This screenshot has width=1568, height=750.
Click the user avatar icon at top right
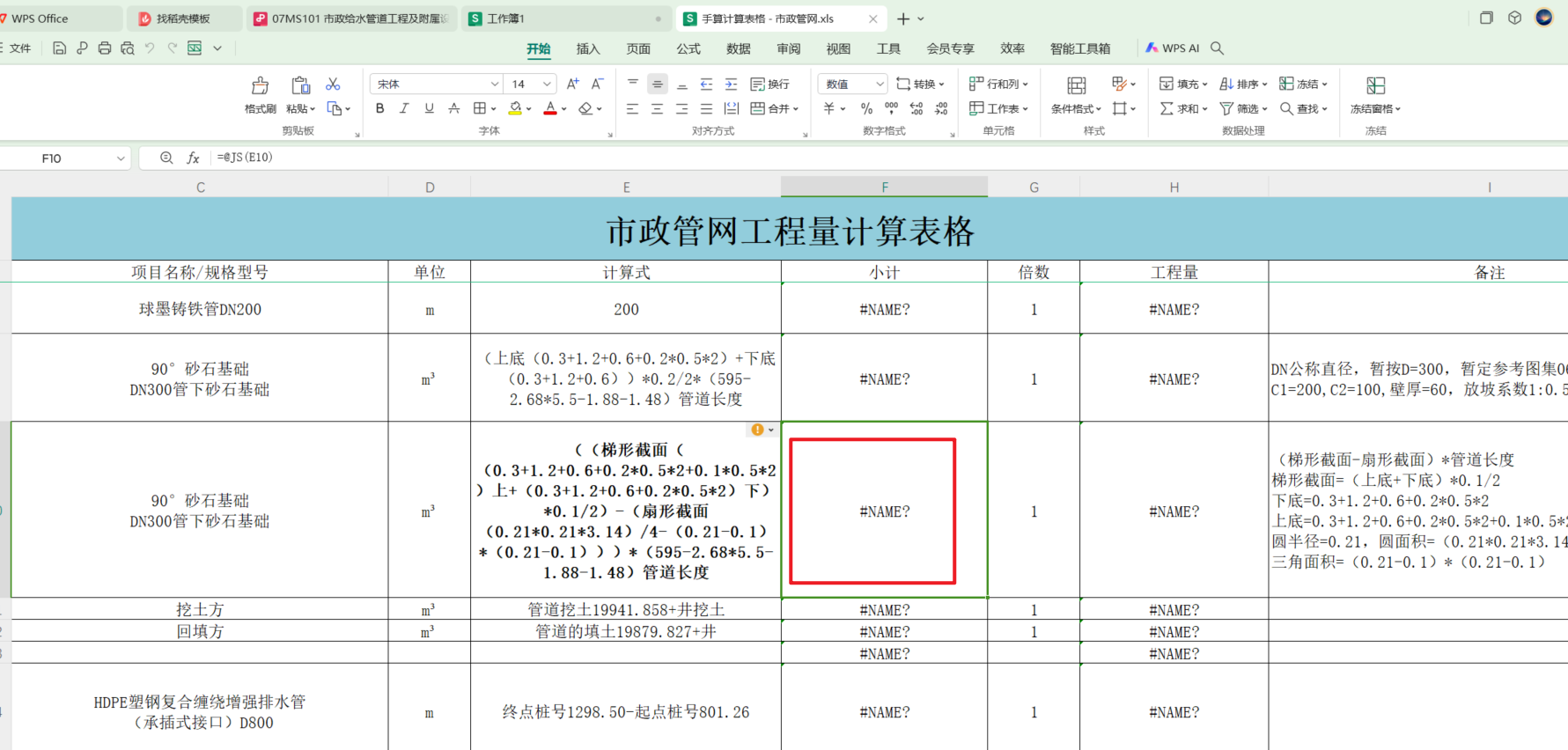[x=1543, y=18]
